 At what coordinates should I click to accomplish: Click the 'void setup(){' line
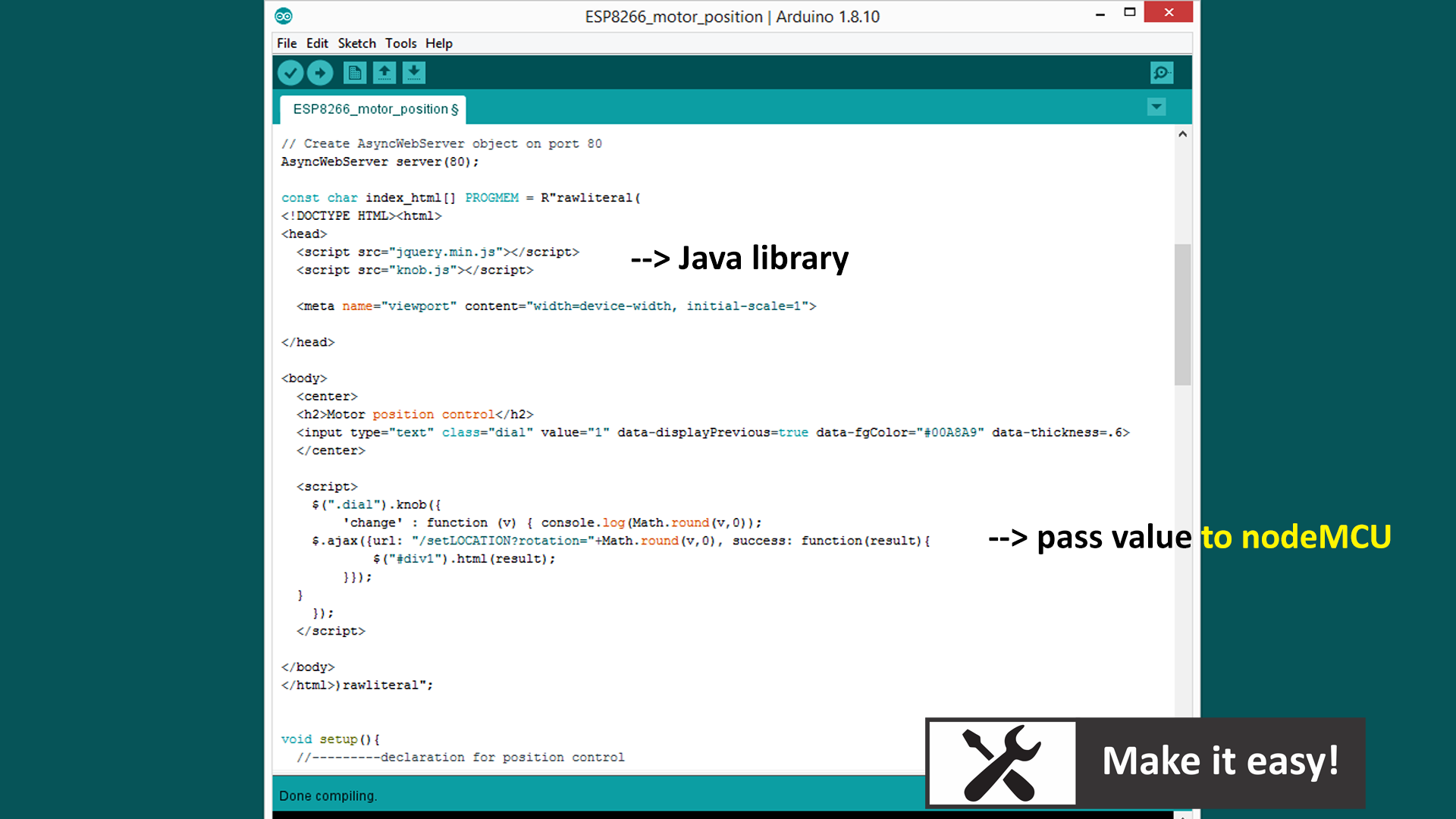(x=331, y=739)
